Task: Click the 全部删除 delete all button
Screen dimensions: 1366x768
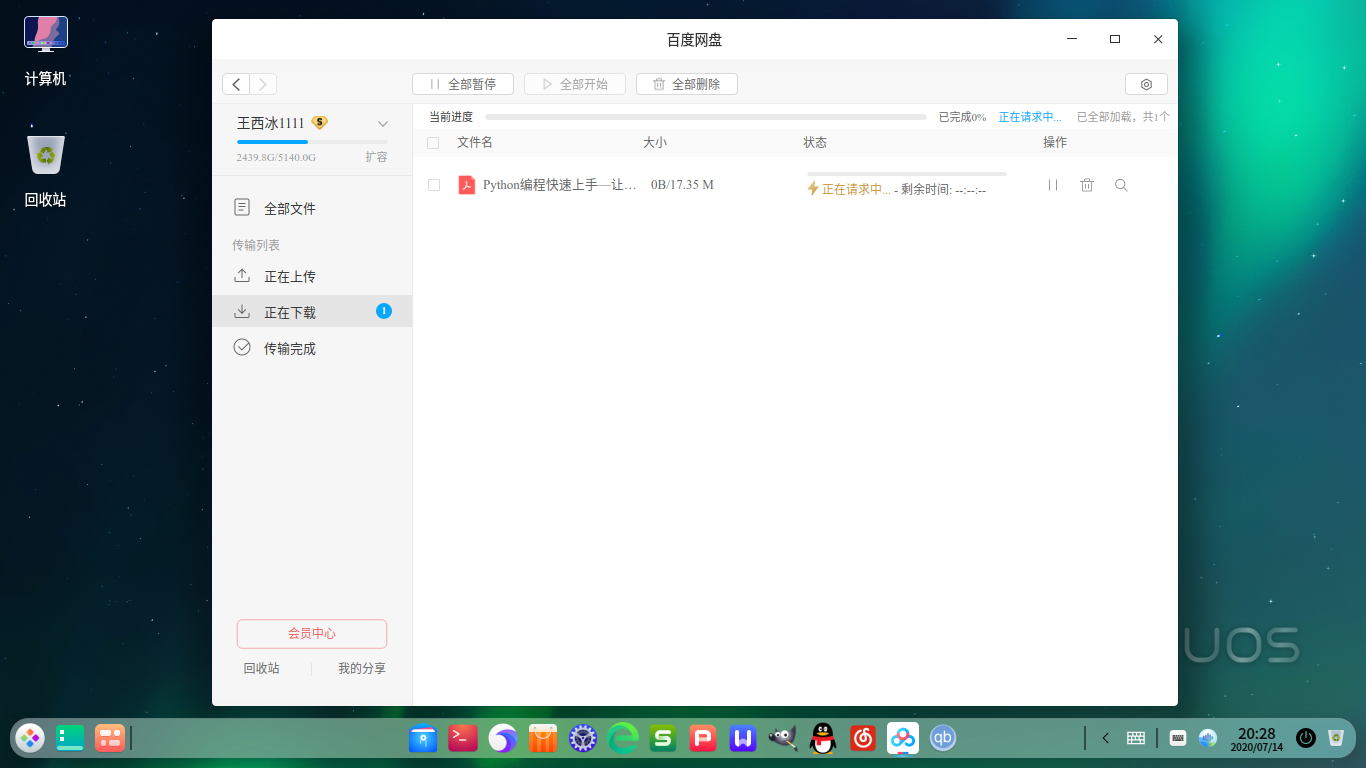Action: 687,84
